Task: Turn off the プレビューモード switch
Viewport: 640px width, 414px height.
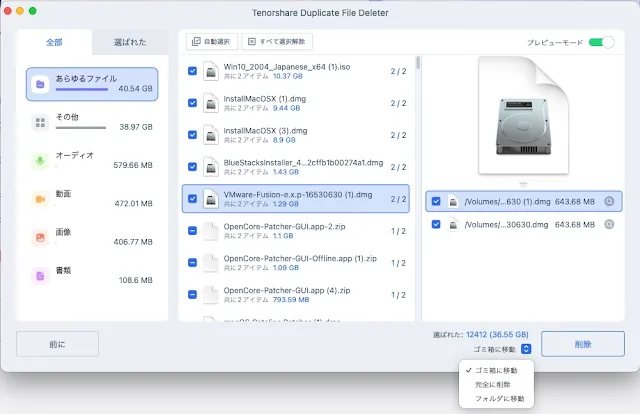Action: 601,42
